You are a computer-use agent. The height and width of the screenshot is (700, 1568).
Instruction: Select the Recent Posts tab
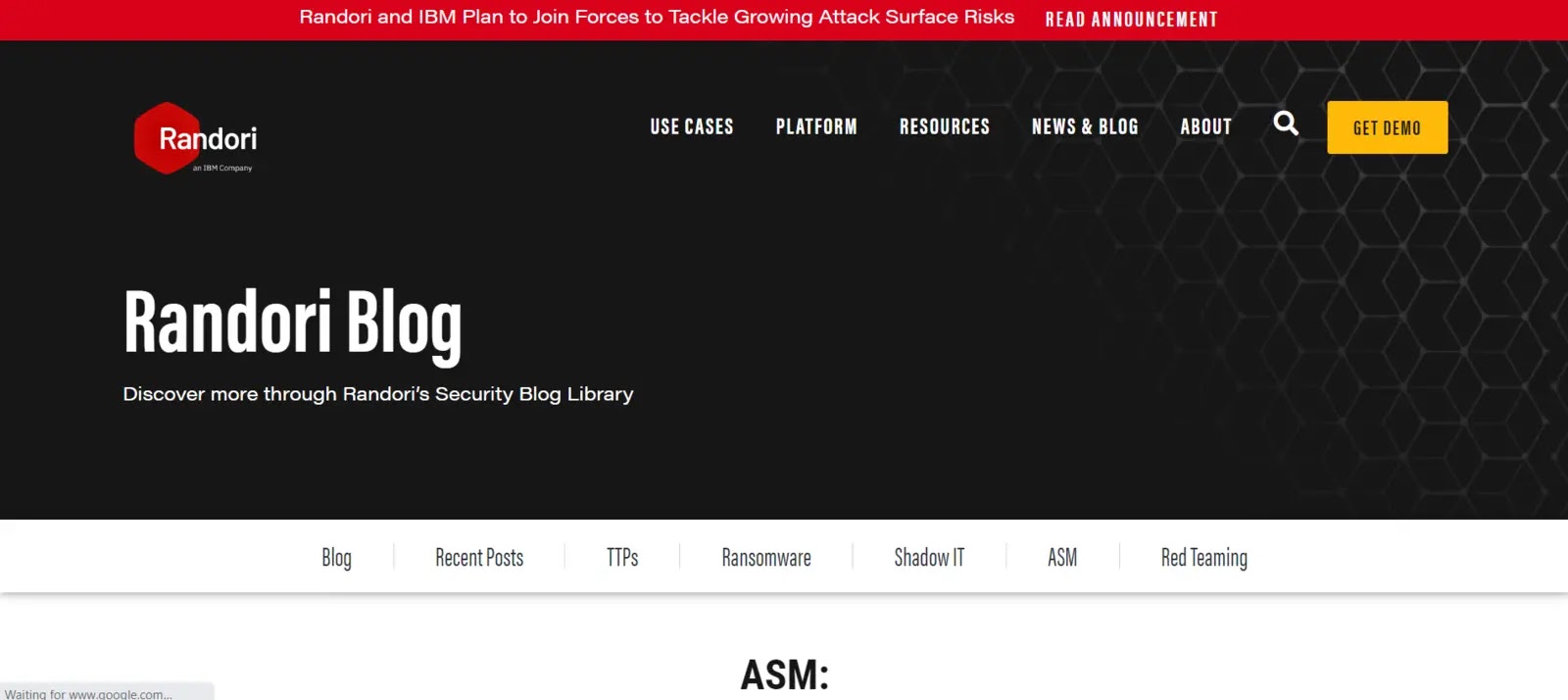pos(479,558)
